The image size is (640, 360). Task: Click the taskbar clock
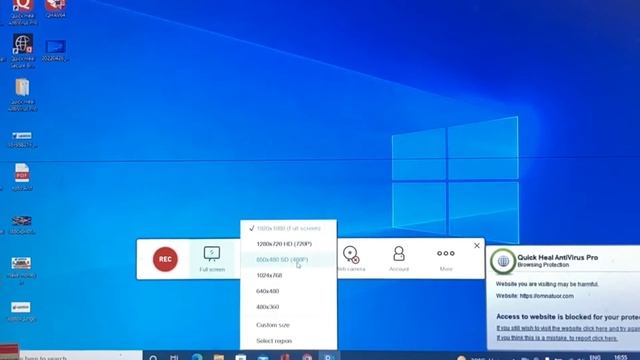(x=621, y=357)
